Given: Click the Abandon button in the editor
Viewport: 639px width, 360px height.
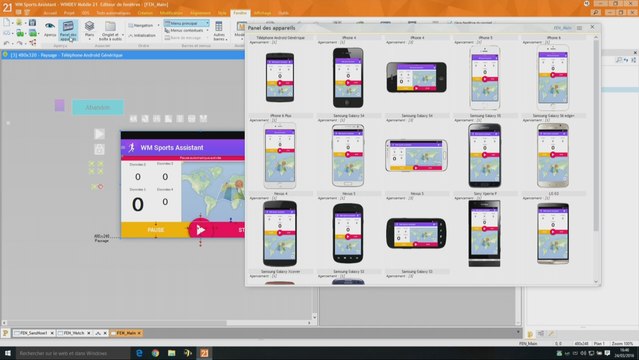Looking at the screenshot, I should (x=98, y=108).
